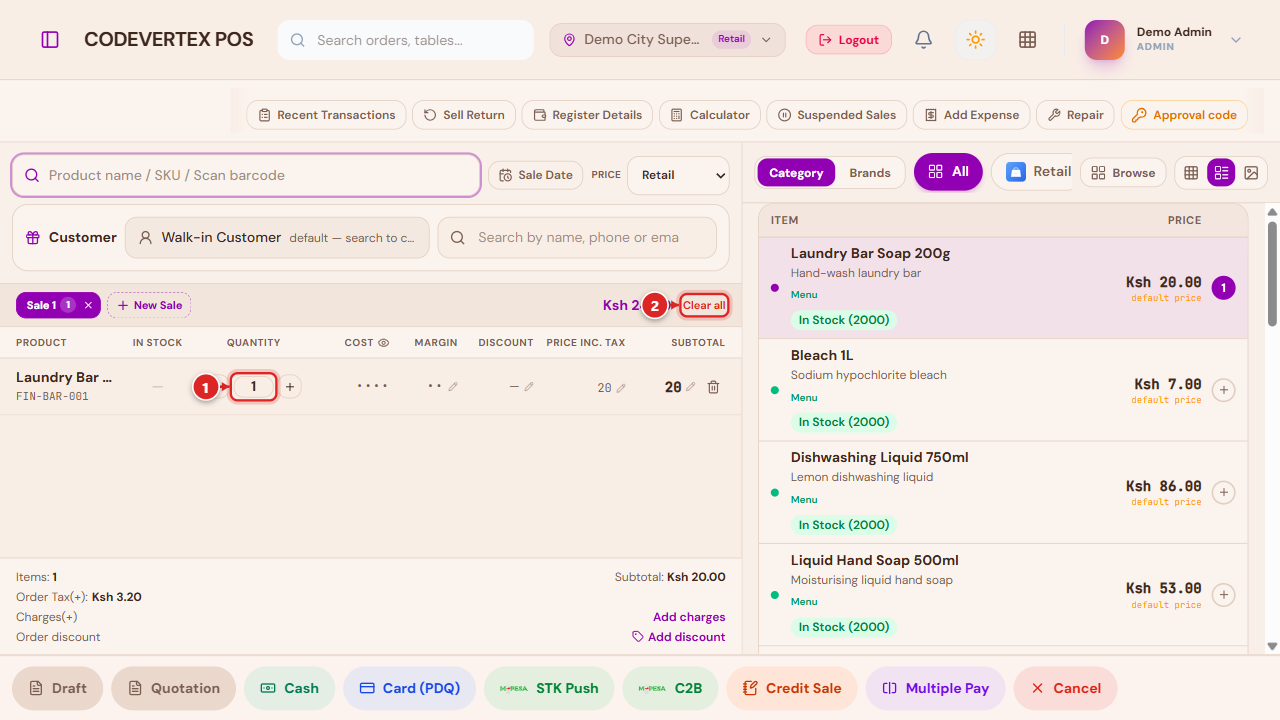Edit the margin pencil icon
Viewport: 1280px width, 720px height.
click(453, 387)
